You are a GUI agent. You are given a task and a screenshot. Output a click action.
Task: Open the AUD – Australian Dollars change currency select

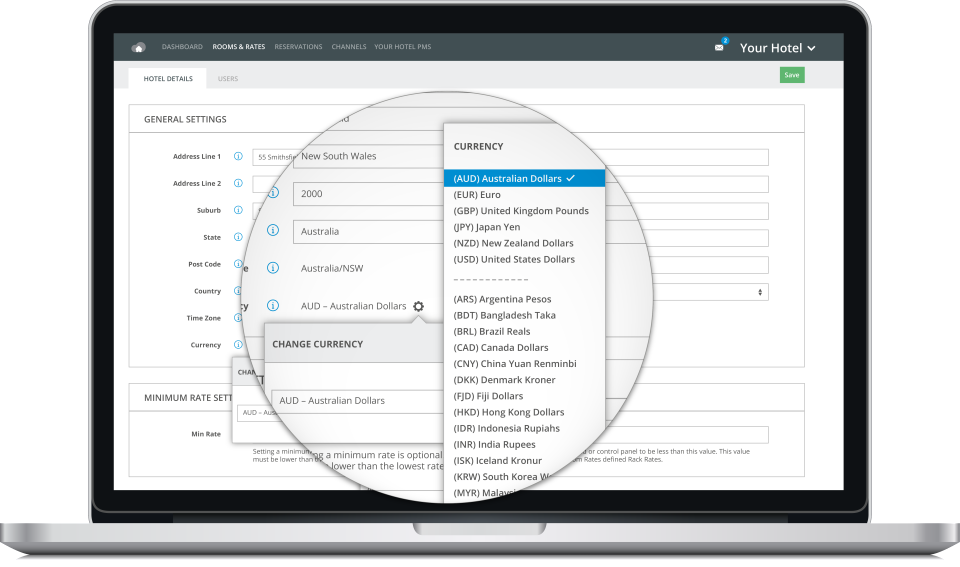click(x=358, y=400)
